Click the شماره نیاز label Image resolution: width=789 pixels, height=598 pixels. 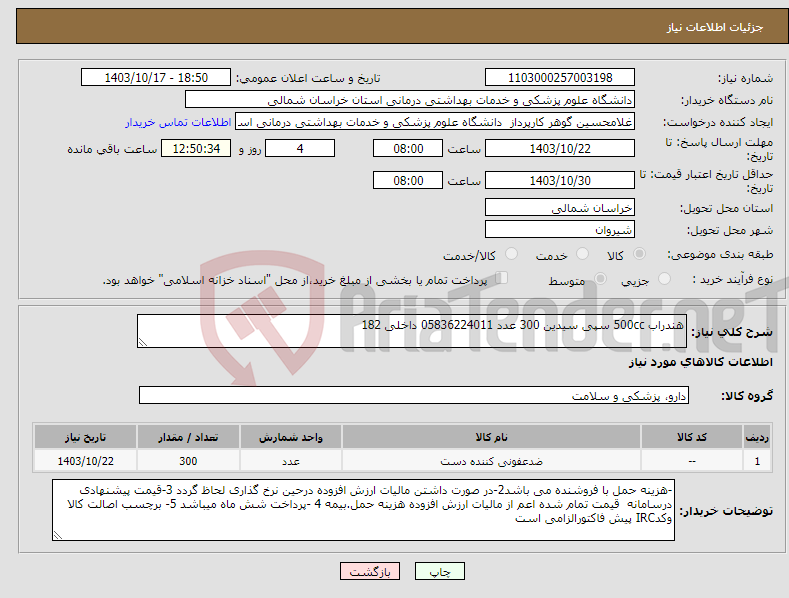click(745, 79)
